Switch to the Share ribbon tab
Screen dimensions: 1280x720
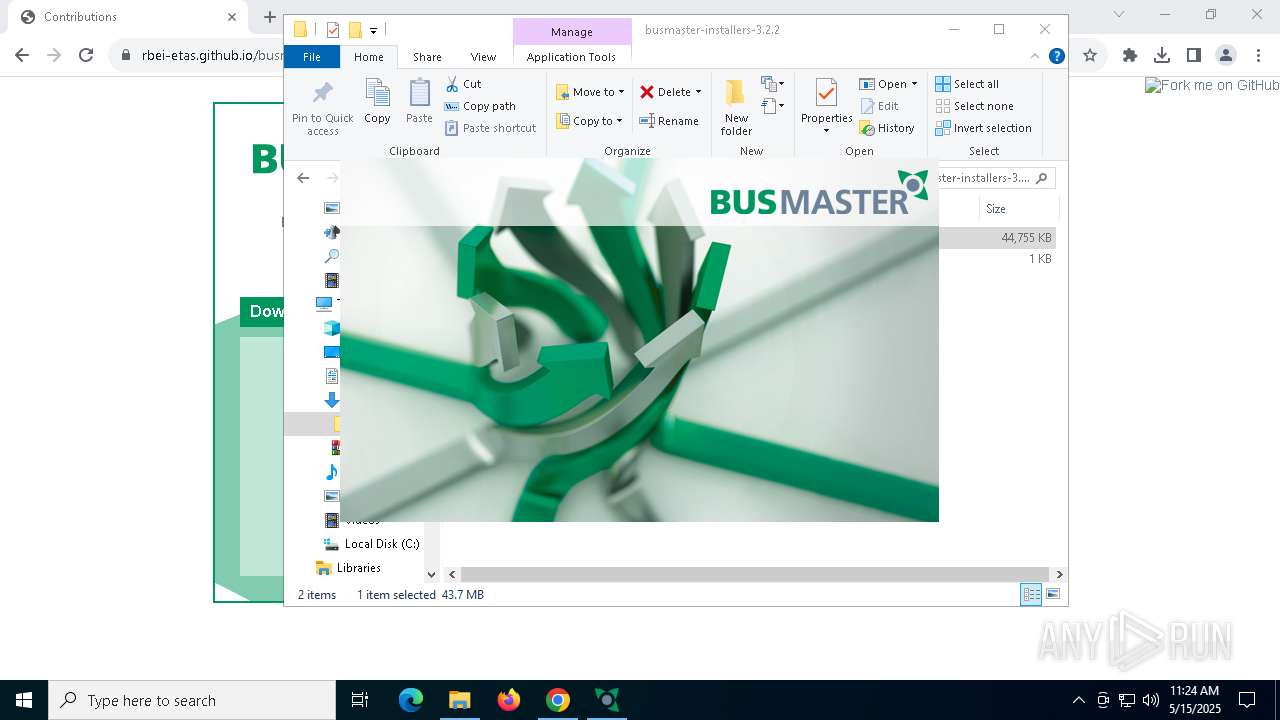pyautogui.click(x=427, y=57)
